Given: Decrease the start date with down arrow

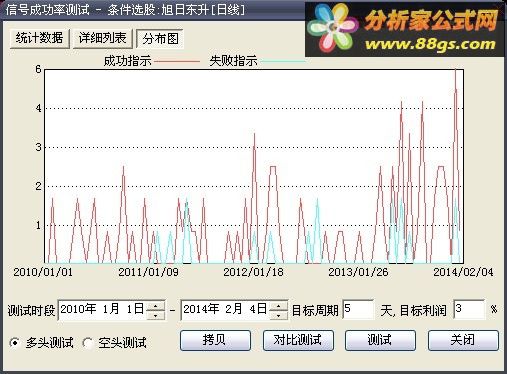Looking at the screenshot, I should tap(156, 315).
